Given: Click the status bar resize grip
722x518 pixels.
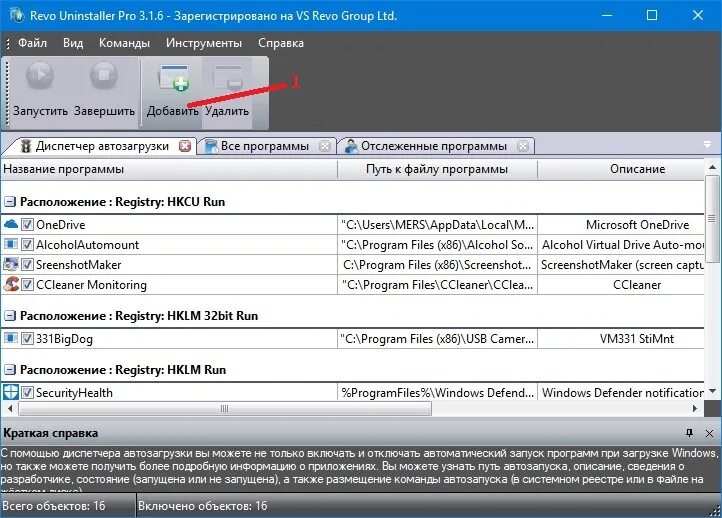Looking at the screenshot, I should coord(716,510).
